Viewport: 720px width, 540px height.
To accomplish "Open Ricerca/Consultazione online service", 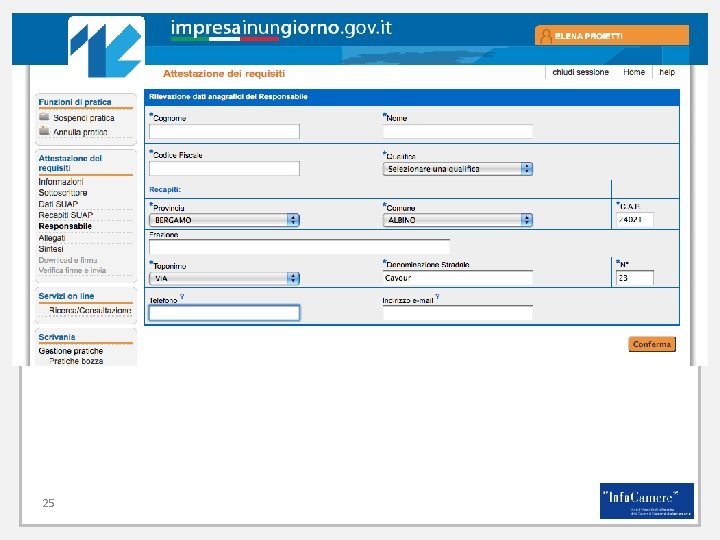I will (x=90, y=310).
